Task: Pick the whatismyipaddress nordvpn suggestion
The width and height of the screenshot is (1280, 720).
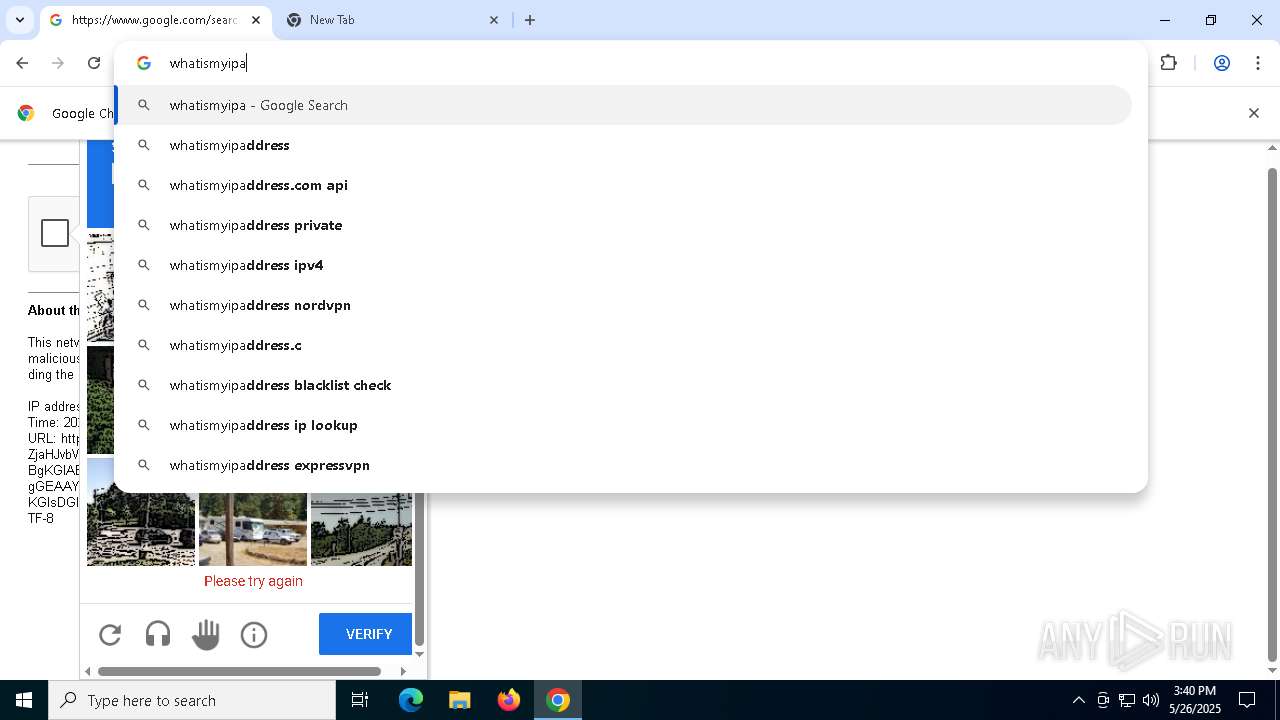Action: click(623, 305)
